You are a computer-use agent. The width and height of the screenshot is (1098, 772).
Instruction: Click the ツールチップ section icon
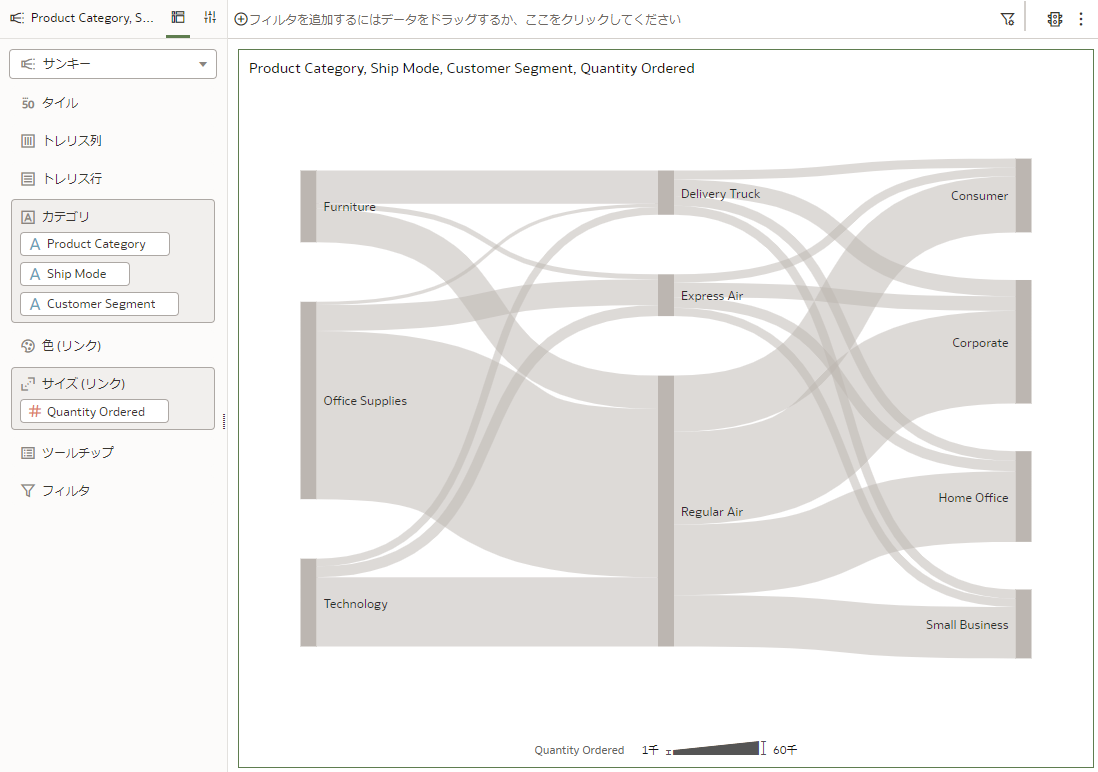tap(27, 453)
